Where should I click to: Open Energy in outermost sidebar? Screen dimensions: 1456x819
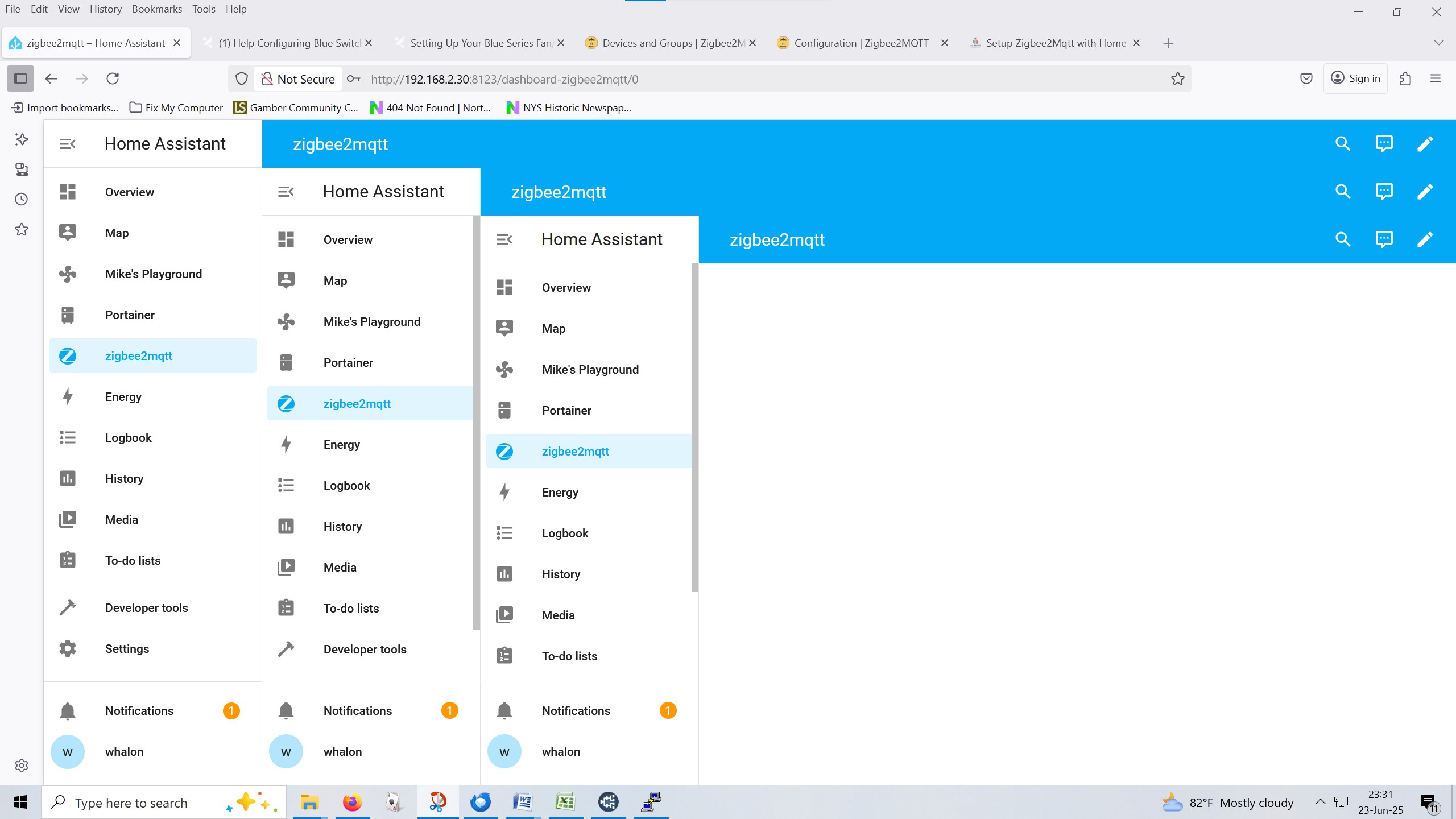pyautogui.click(x=152, y=396)
